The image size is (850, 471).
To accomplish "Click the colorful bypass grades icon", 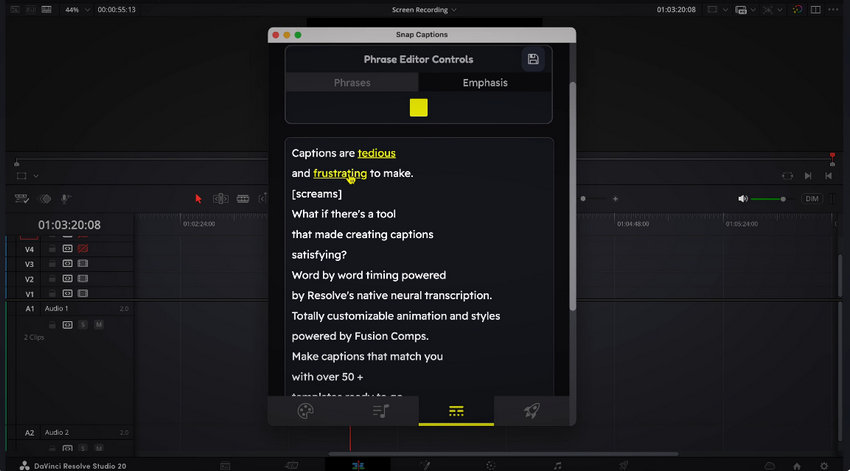I will tap(797, 10).
